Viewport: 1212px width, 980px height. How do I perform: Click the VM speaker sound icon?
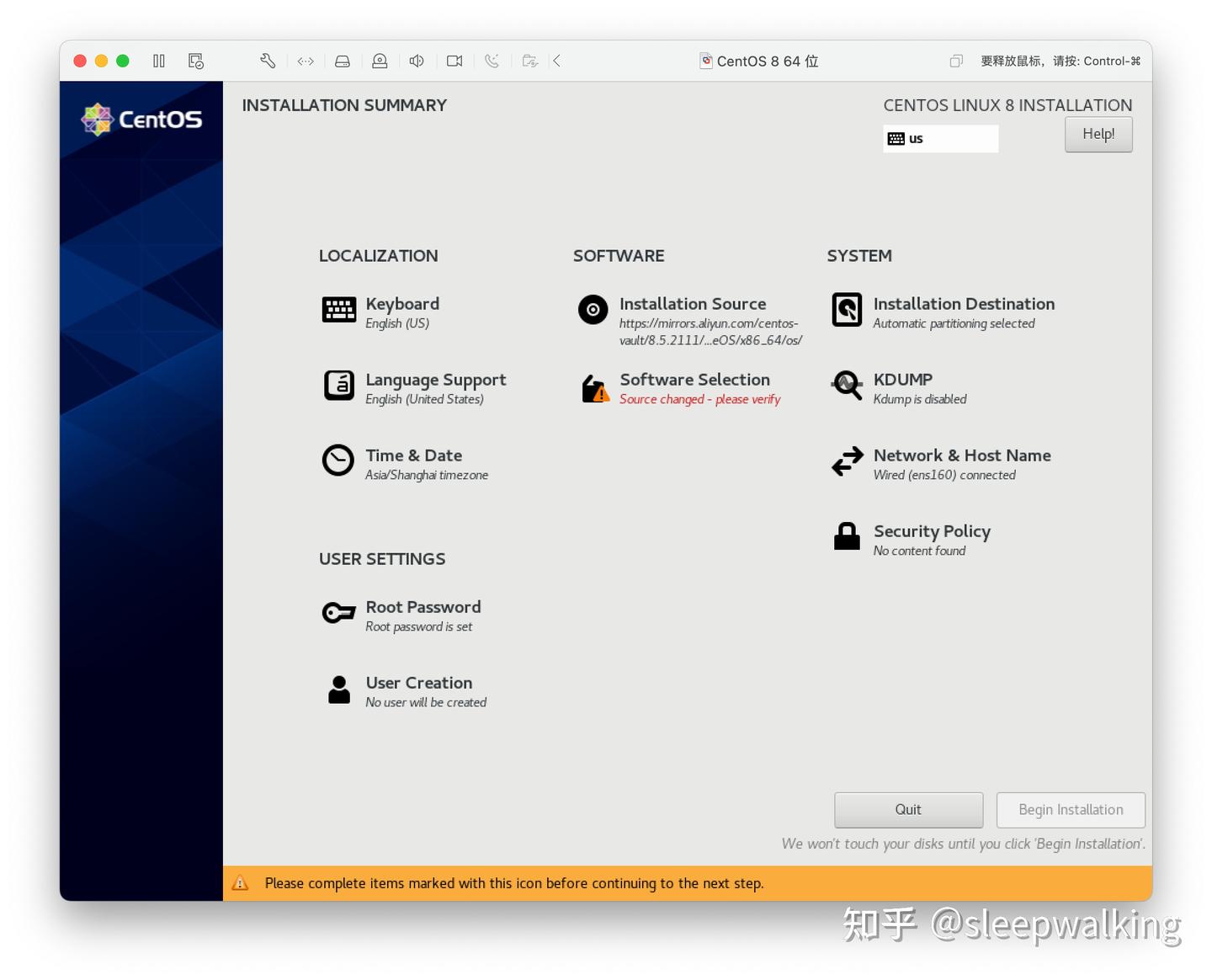point(416,61)
